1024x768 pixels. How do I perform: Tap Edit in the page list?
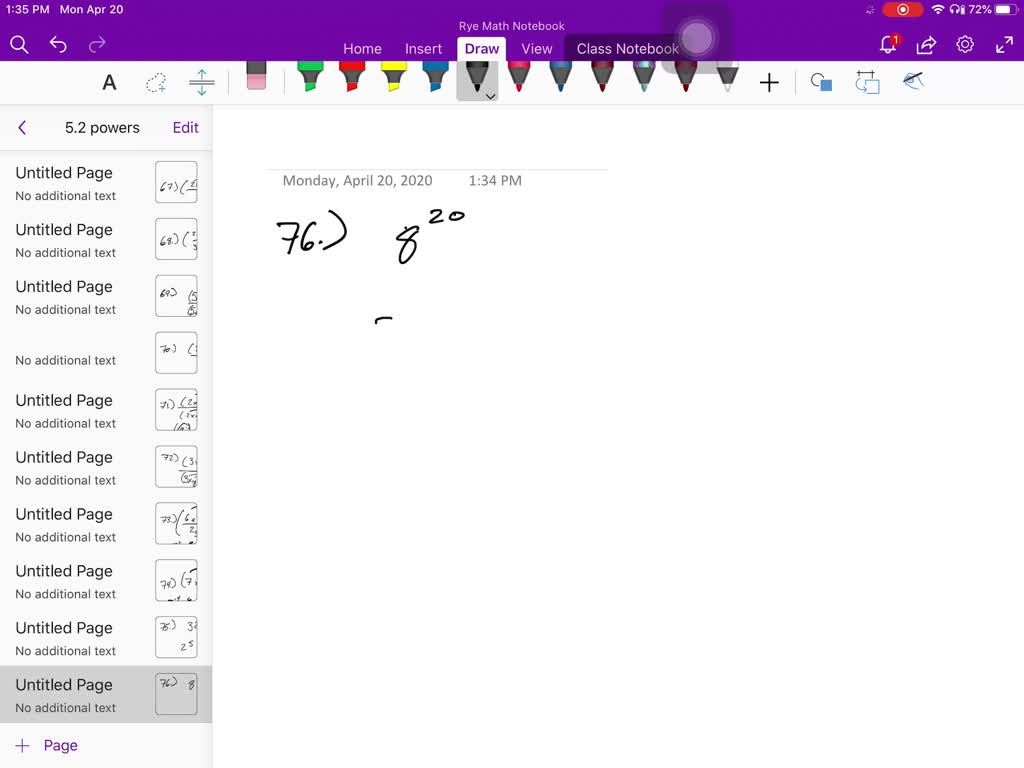click(185, 128)
